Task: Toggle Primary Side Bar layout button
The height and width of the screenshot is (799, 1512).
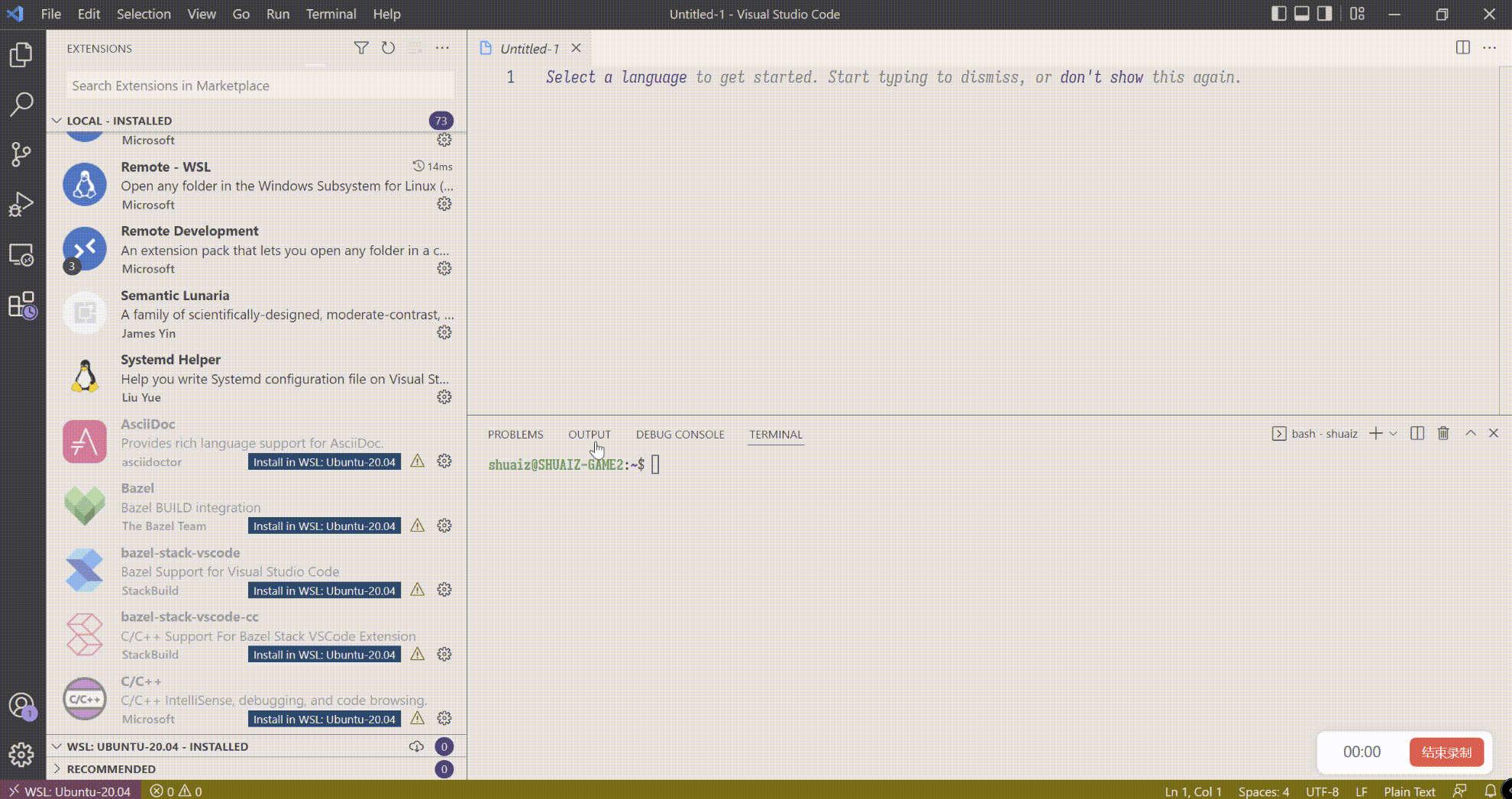Action: (1279, 14)
